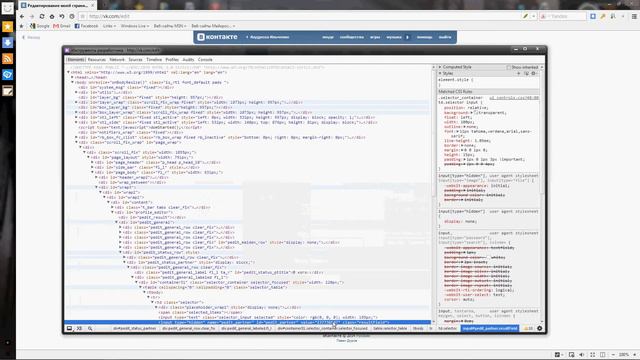Open the notes sidebar icon
This screenshot has width=640, height=360.
pos(7,91)
